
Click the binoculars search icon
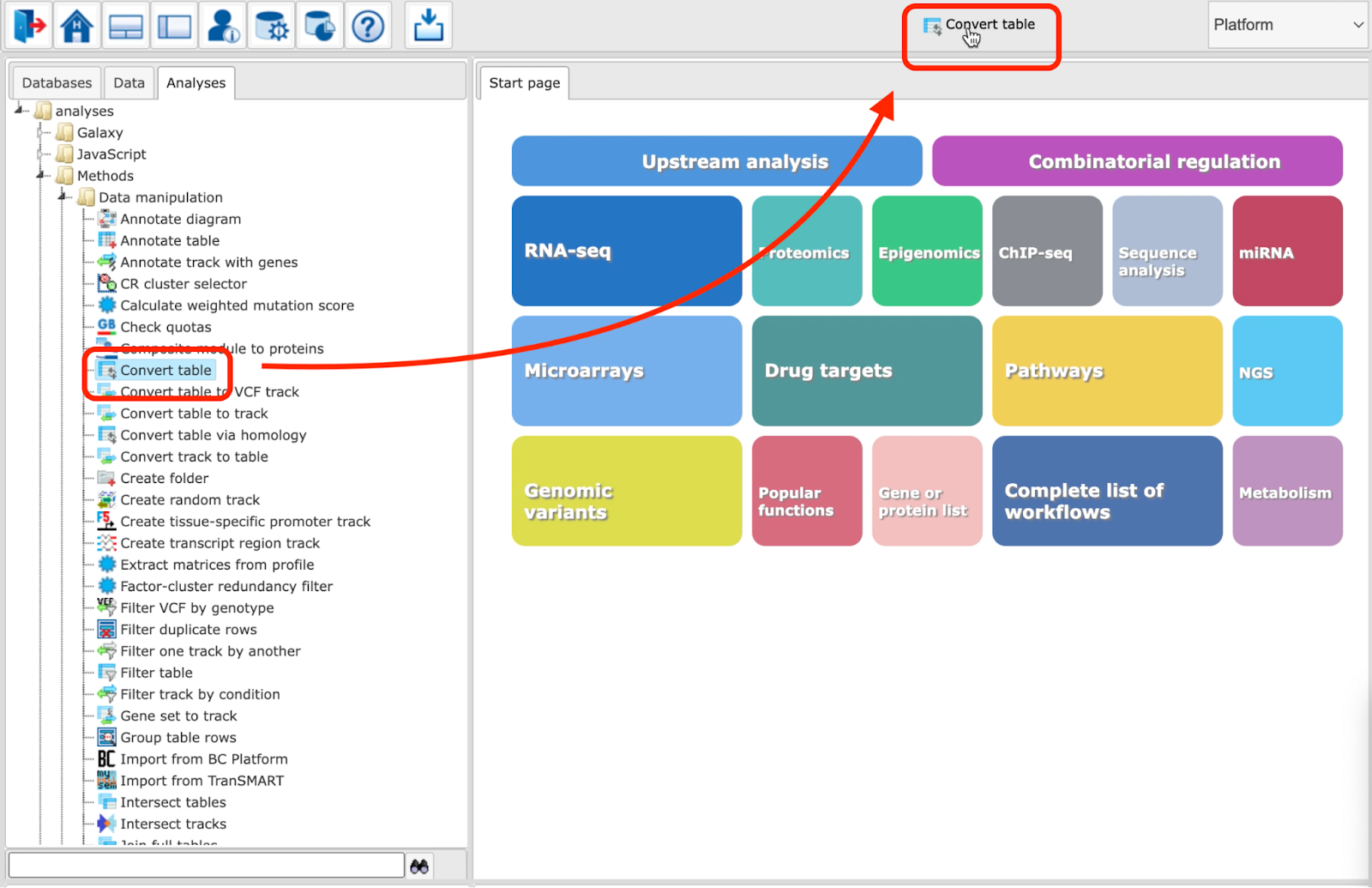pos(419,867)
